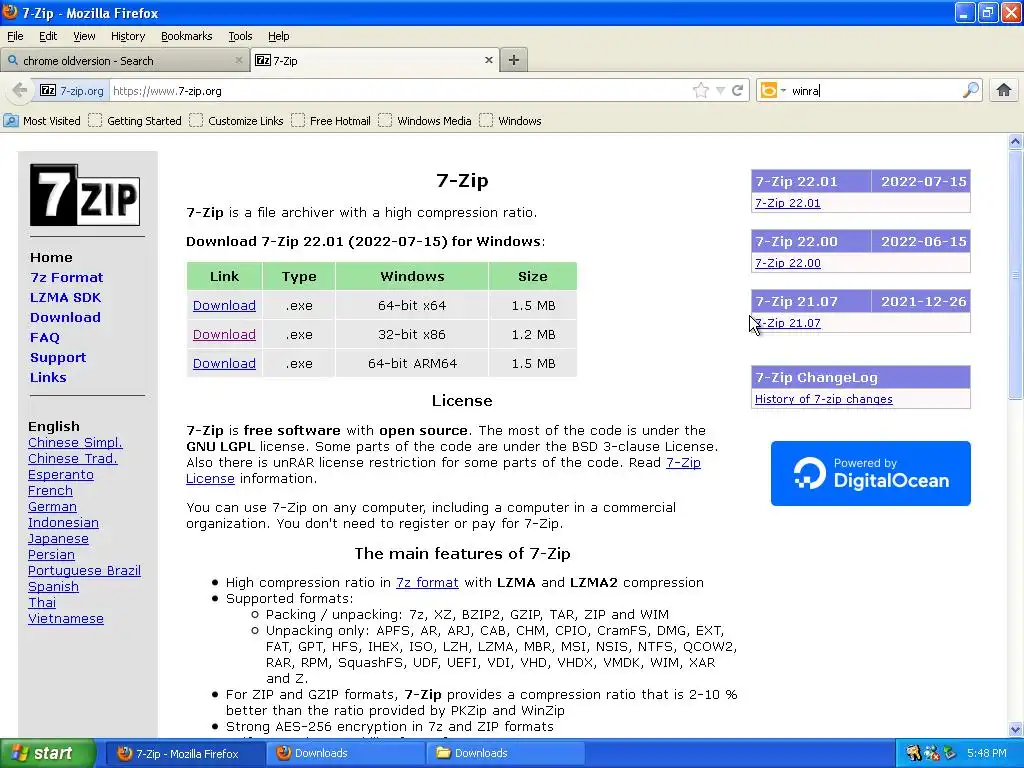The image size is (1024, 768).
Task: Bookmark this page with the star icon
Action: [x=701, y=90]
